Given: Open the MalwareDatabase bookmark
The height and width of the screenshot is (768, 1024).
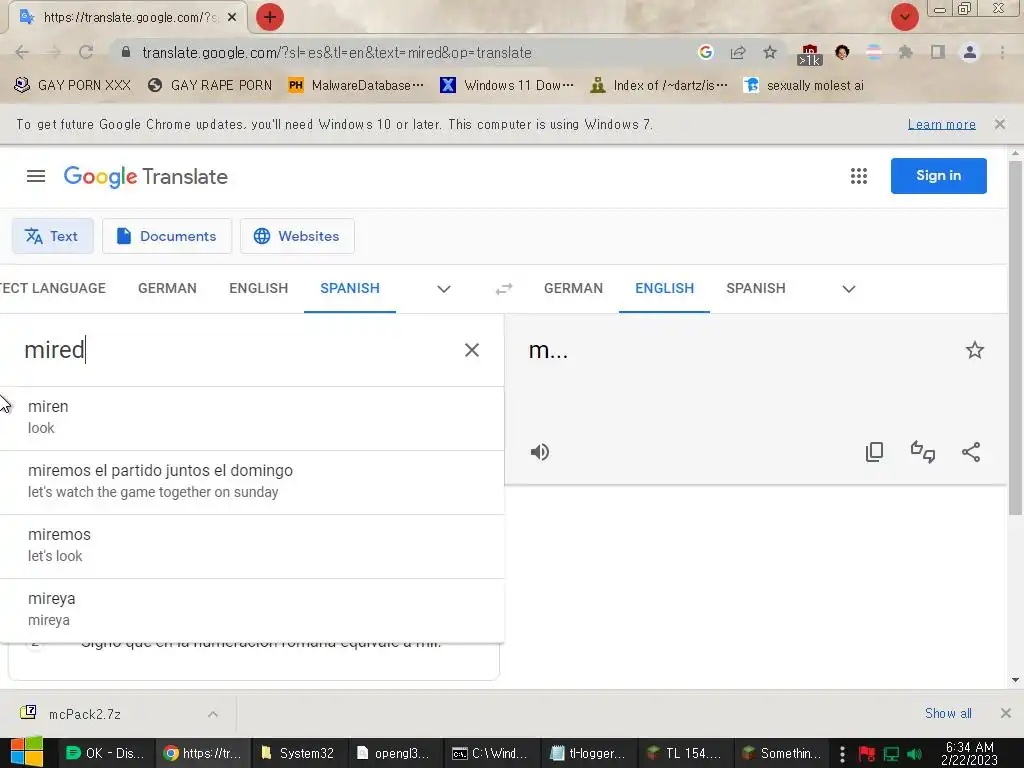Looking at the screenshot, I should [357, 85].
